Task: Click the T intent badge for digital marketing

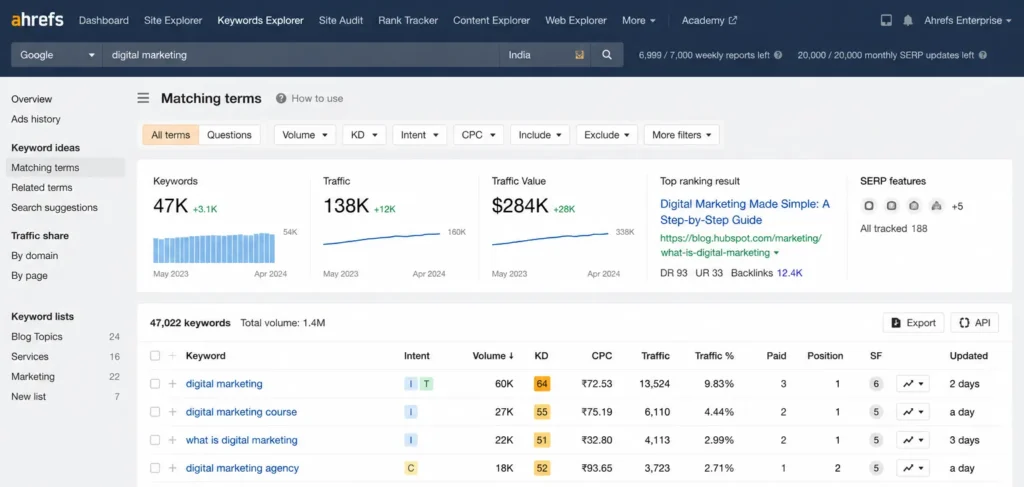Action: tap(426, 384)
